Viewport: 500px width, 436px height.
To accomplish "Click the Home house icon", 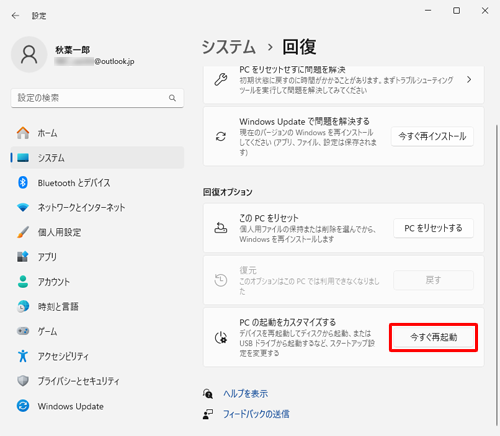I will [23, 133].
